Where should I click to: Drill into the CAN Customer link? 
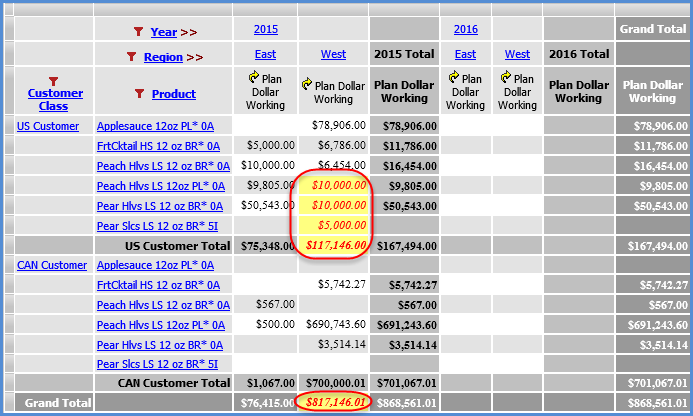pos(50,265)
